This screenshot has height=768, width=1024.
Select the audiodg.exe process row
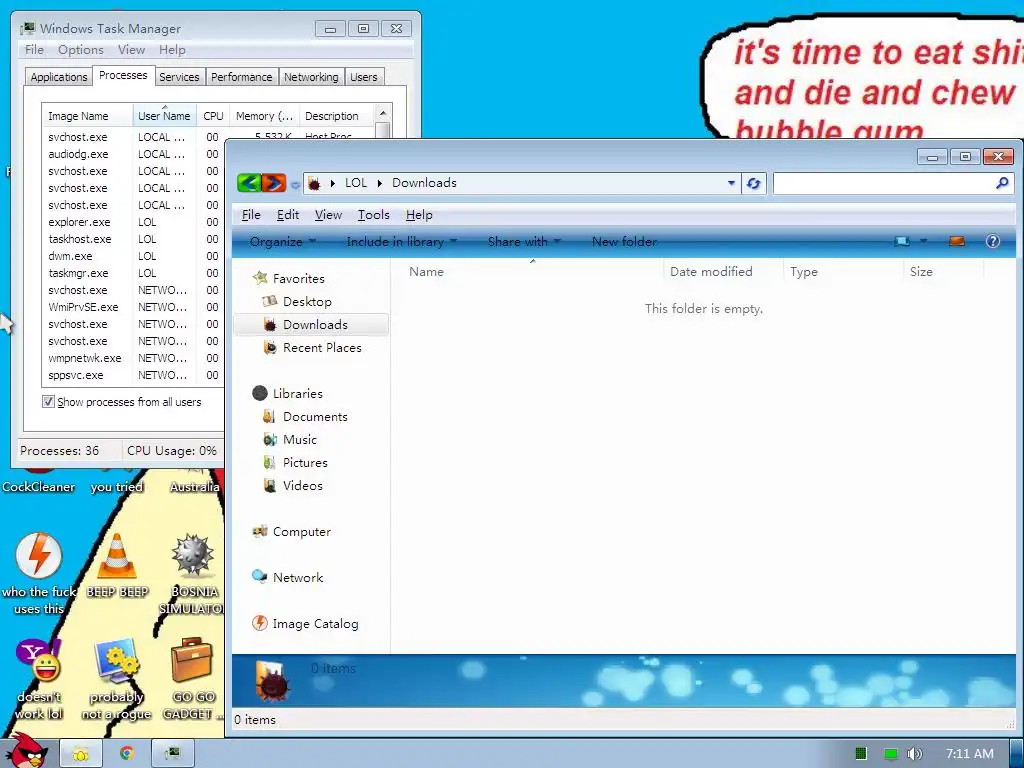tap(133, 154)
